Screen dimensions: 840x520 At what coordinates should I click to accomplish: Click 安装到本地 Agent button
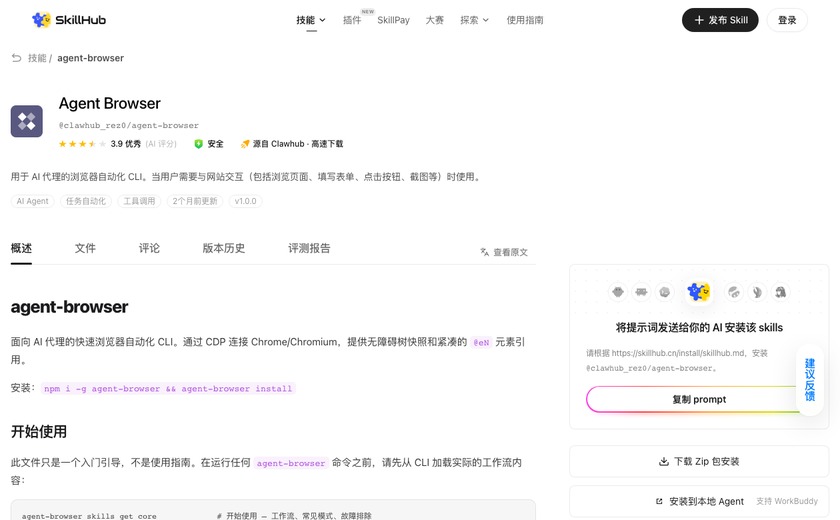pos(699,501)
